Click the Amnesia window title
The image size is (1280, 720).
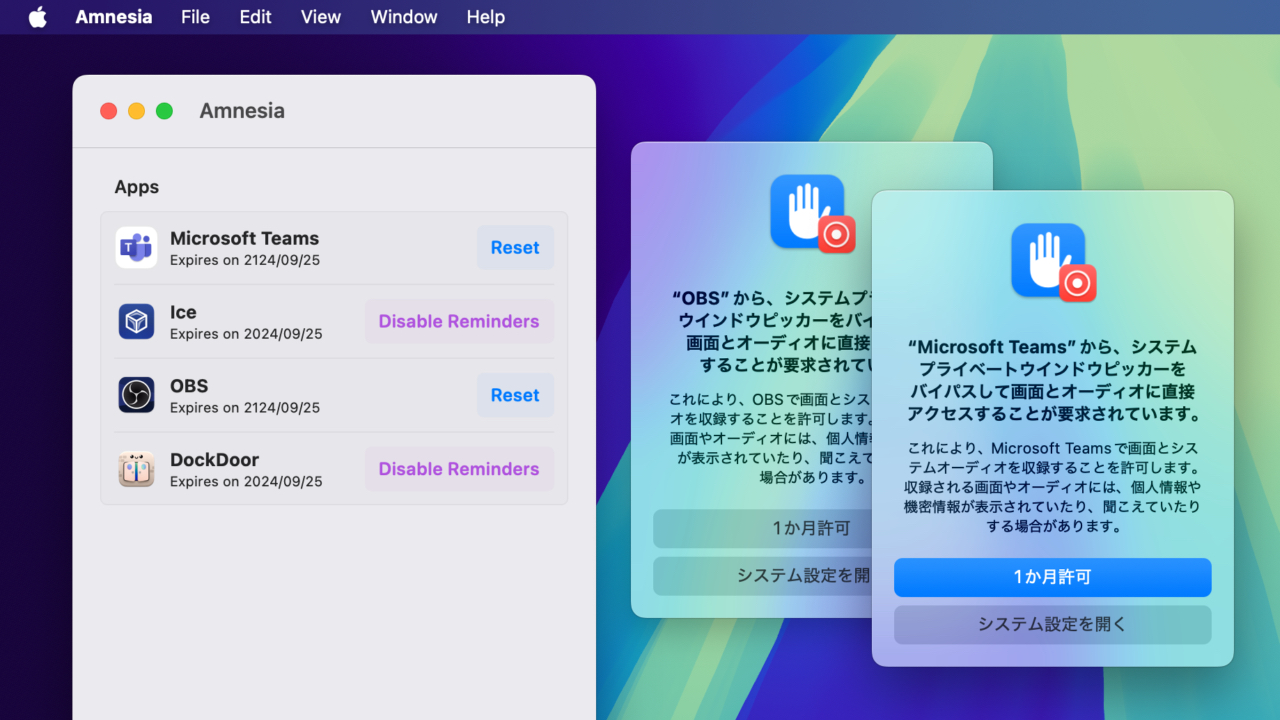(242, 111)
